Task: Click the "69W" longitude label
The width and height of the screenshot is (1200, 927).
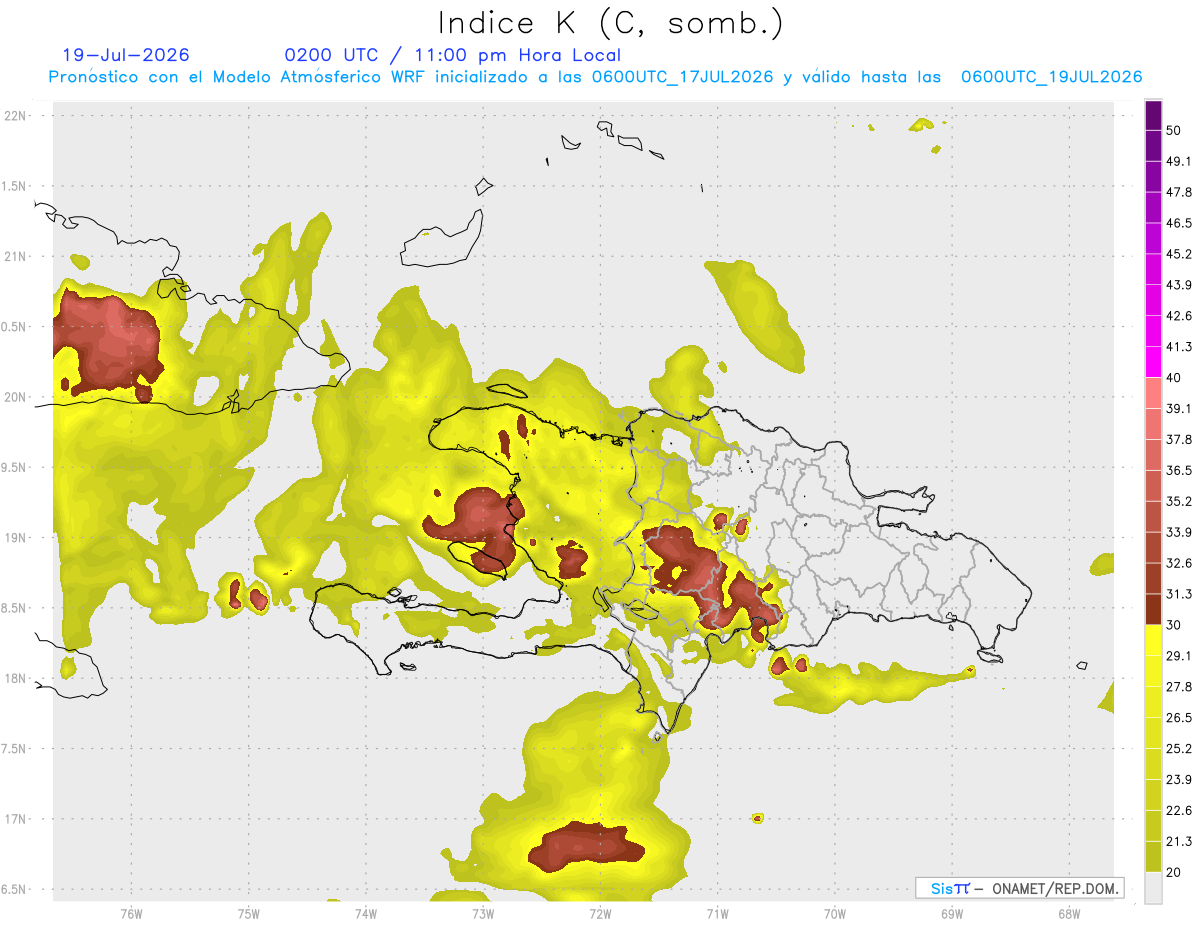Action: tap(952, 913)
